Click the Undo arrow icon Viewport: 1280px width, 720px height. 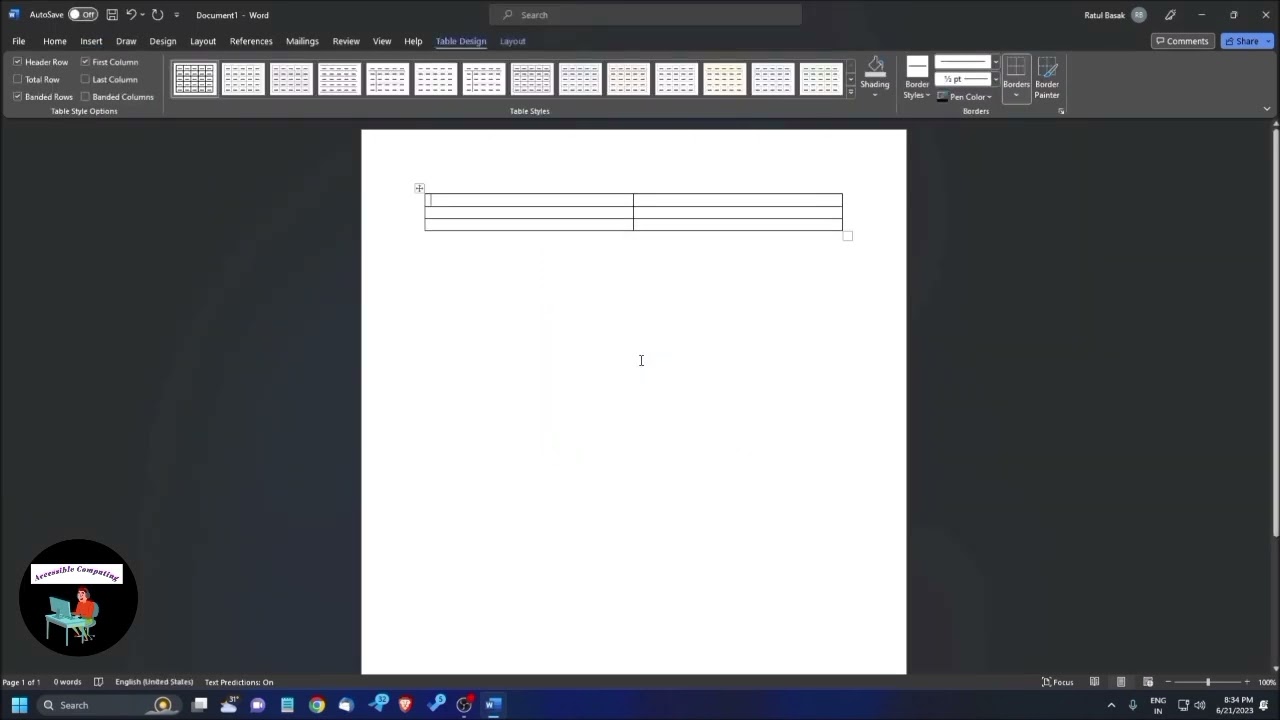(x=130, y=15)
